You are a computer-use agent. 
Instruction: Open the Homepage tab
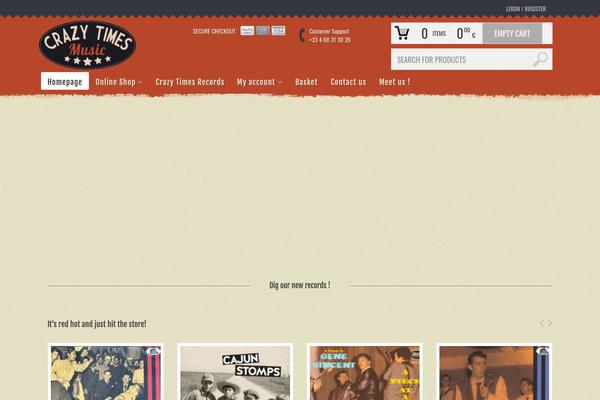[x=65, y=82]
